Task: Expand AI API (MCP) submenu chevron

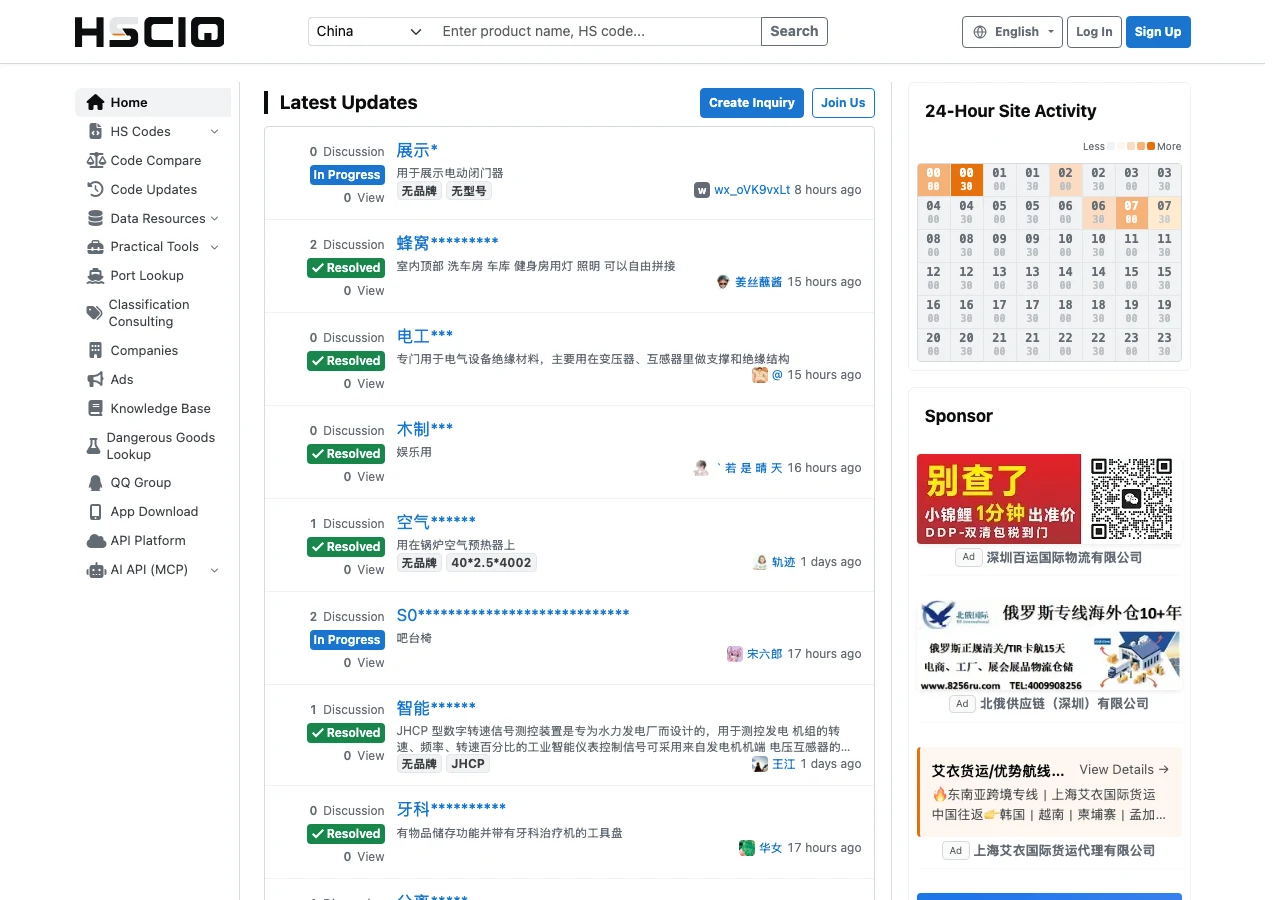Action: 214,570
